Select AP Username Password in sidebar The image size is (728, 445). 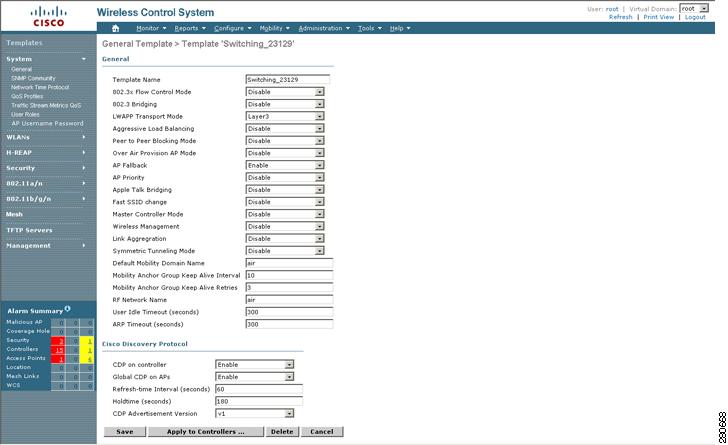48,124
